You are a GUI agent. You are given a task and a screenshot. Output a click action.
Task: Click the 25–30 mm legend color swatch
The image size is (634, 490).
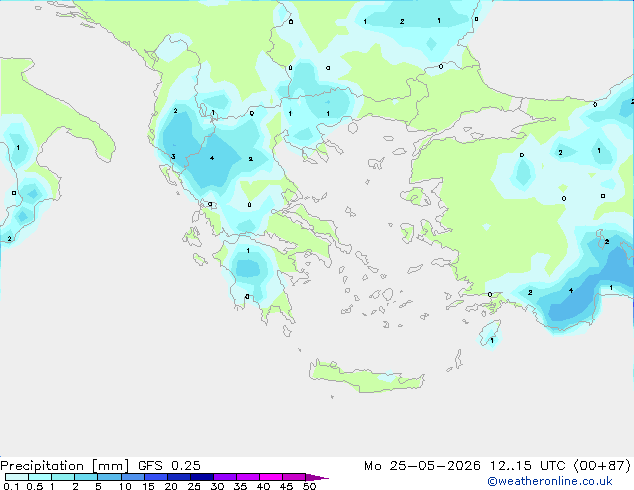pos(202,477)
